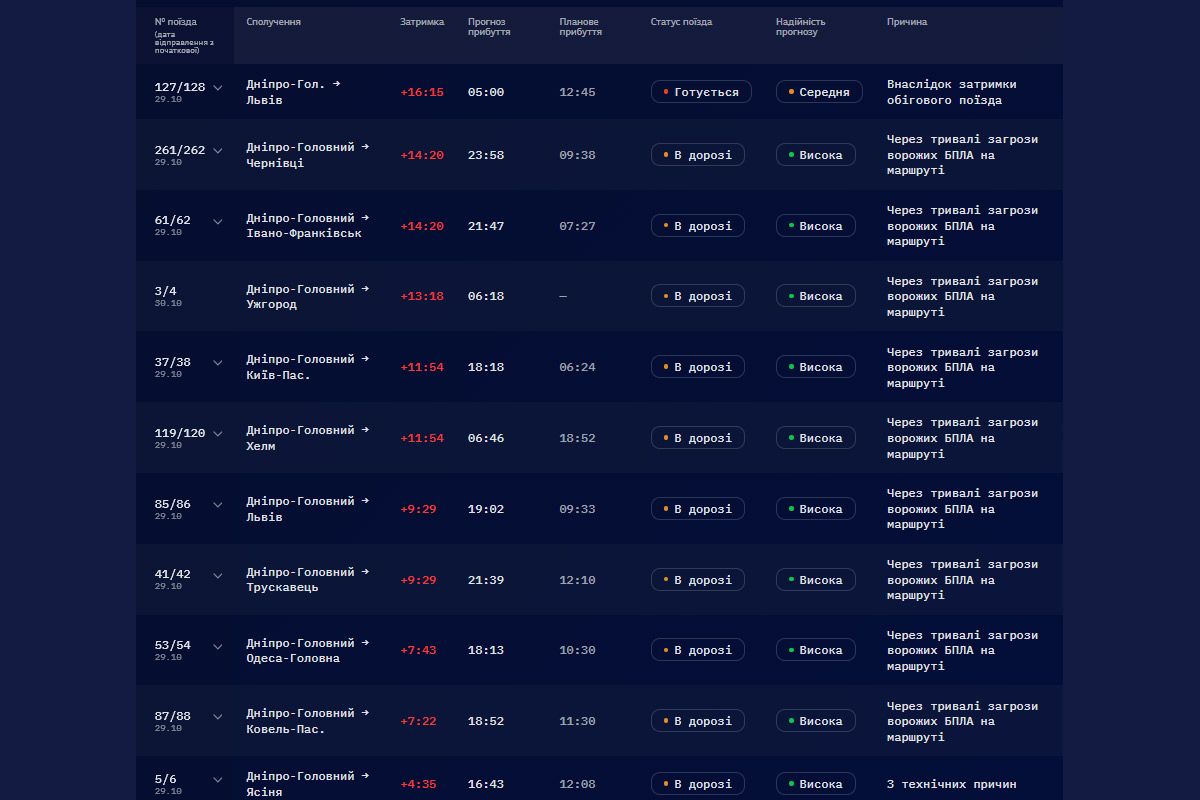Click the "Готується" status badge
The image size is (1200, 800).
[701, 92]
